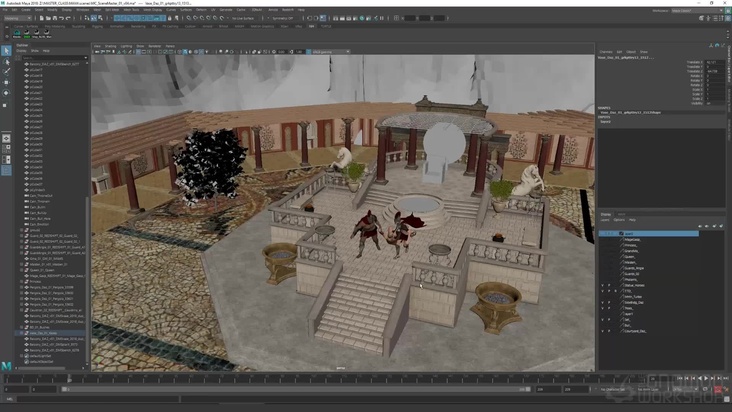732x412 pixels.
Task: Enable snap to points icon
Action: pyautogui.click(x=202, y=18)
